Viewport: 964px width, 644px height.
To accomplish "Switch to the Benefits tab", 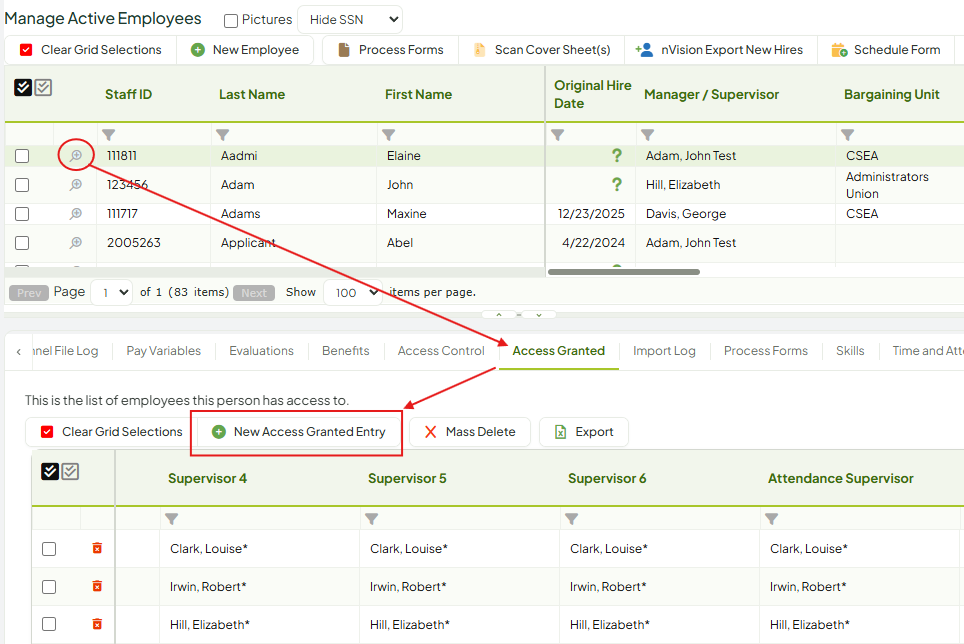I will [346, 351].
